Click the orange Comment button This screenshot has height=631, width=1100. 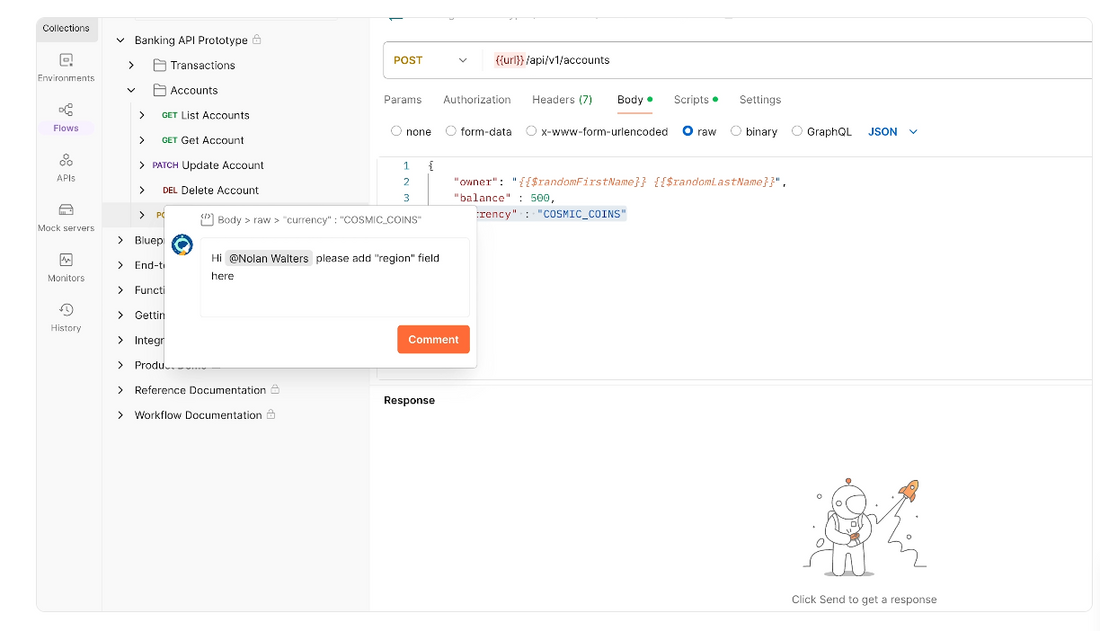[433, 339]
